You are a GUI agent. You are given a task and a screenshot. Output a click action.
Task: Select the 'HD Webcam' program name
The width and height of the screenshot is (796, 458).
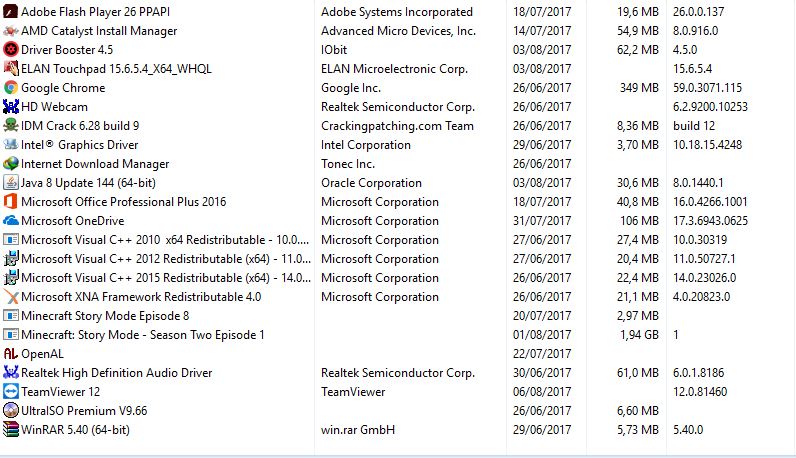coord(54,107)
